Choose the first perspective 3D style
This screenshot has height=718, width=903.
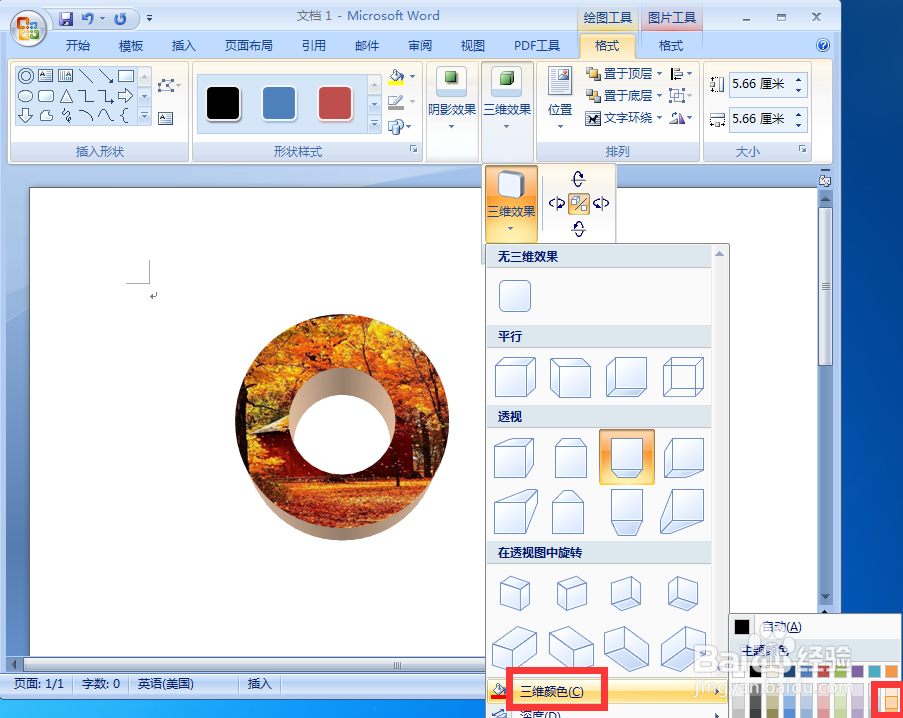pos(514,457)
